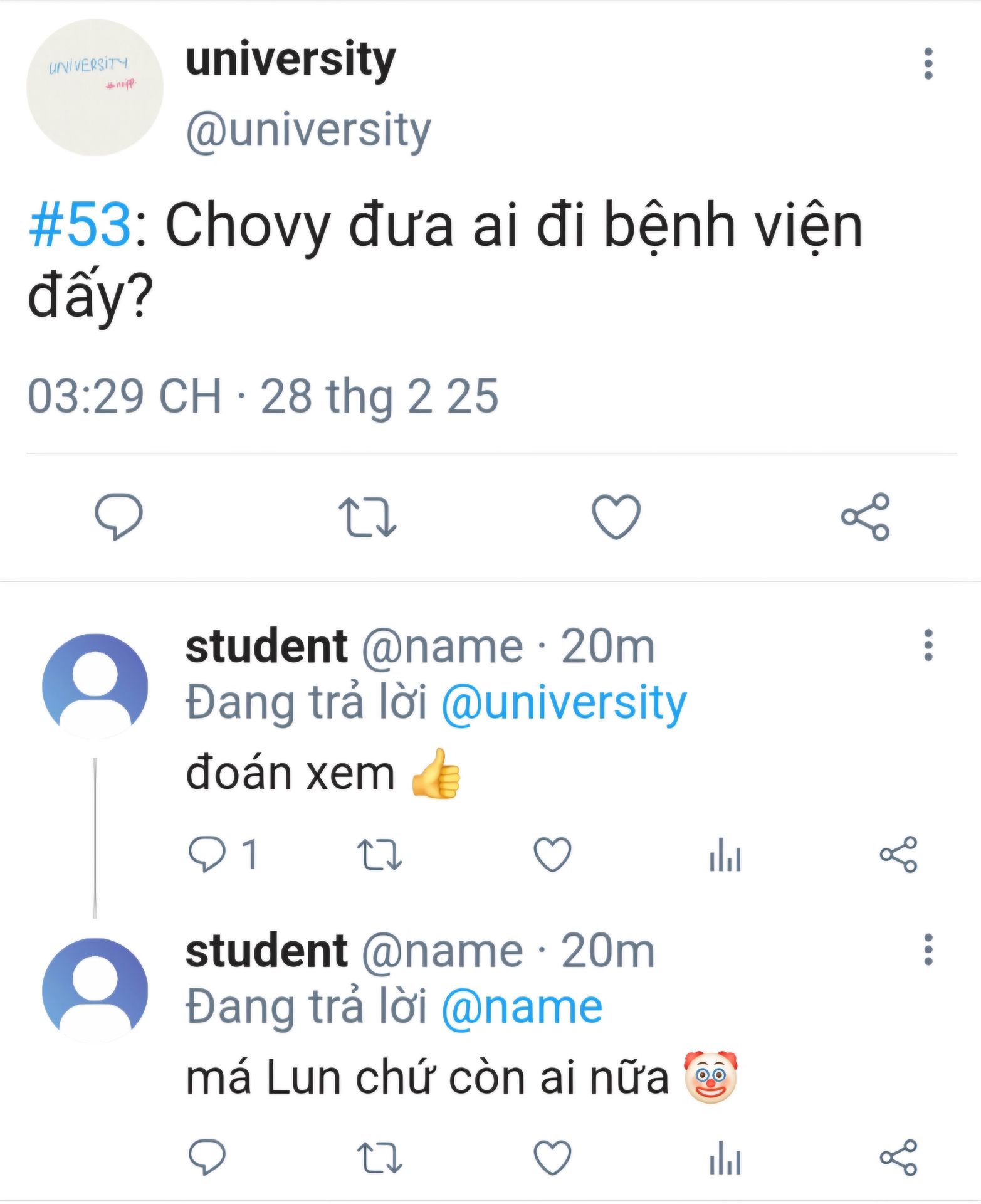
Task: View analytics for the "má Lun" reply
Action: (x=725, y=1157)
